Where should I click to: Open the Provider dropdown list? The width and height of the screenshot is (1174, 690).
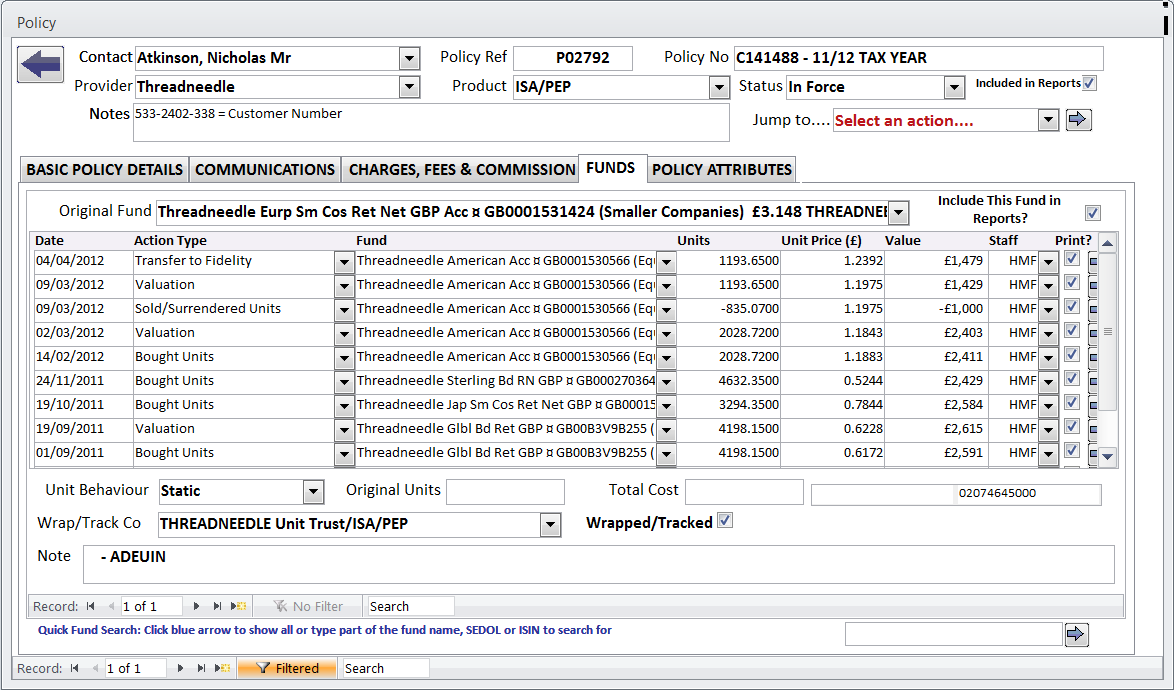coord(409,87)
